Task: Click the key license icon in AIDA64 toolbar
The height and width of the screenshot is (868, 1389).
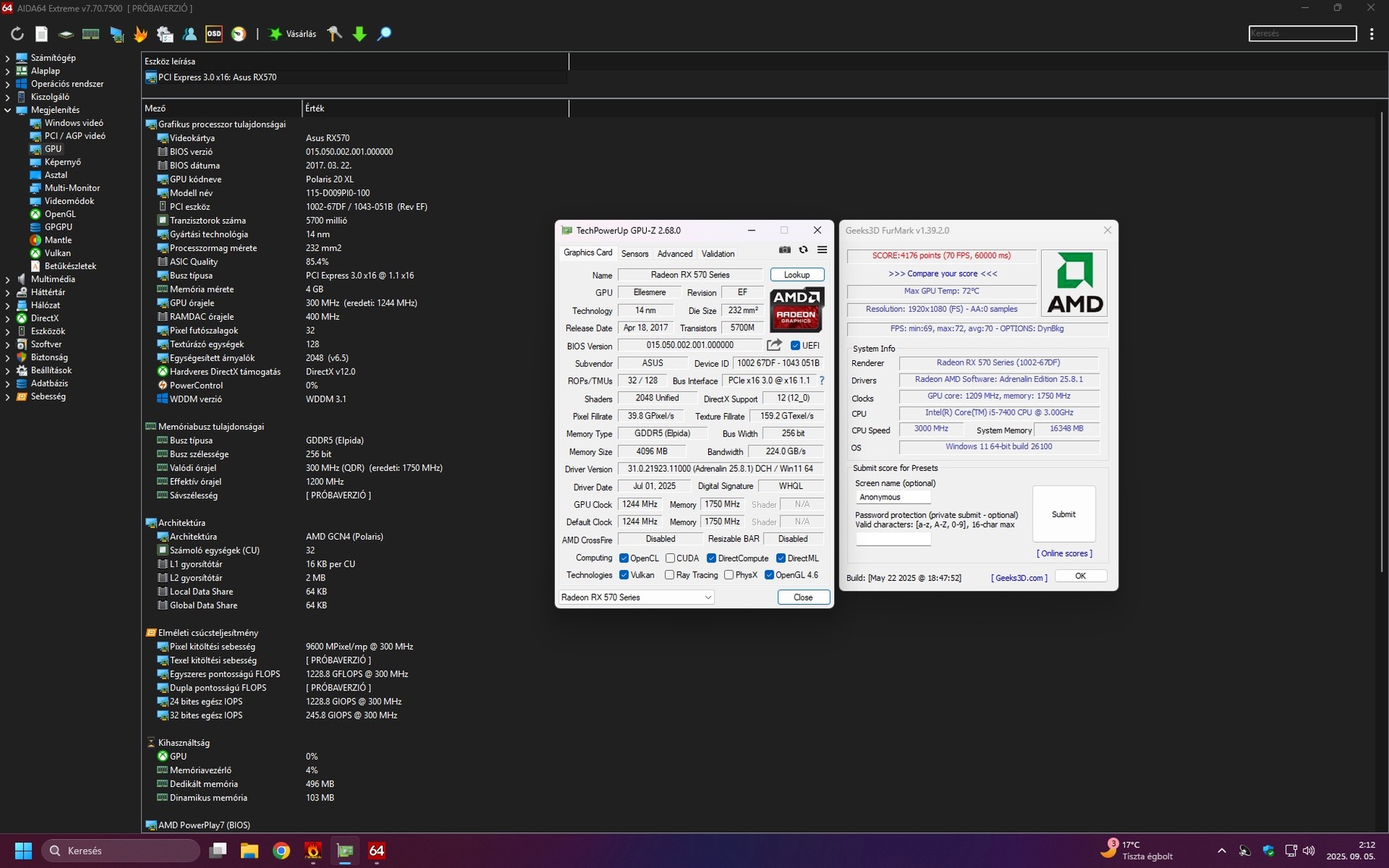Action: coord(334,34)
